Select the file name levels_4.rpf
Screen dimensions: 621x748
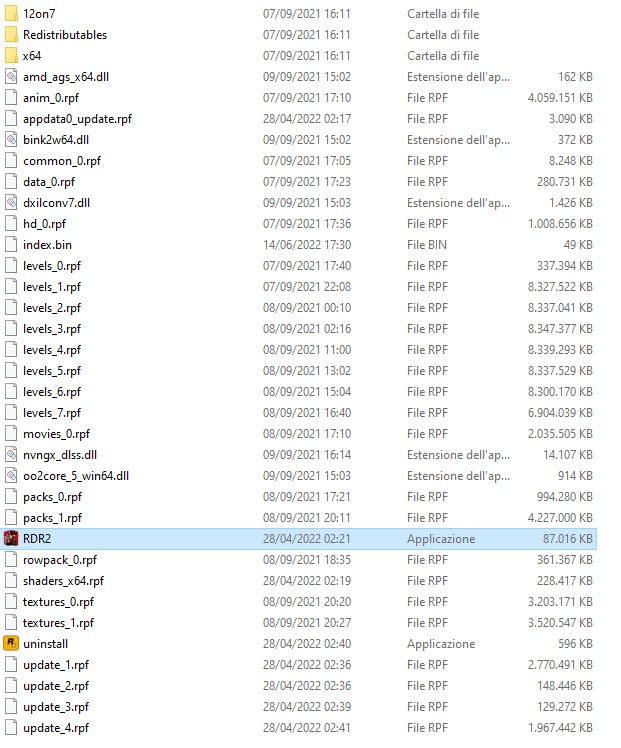point(52,350)
